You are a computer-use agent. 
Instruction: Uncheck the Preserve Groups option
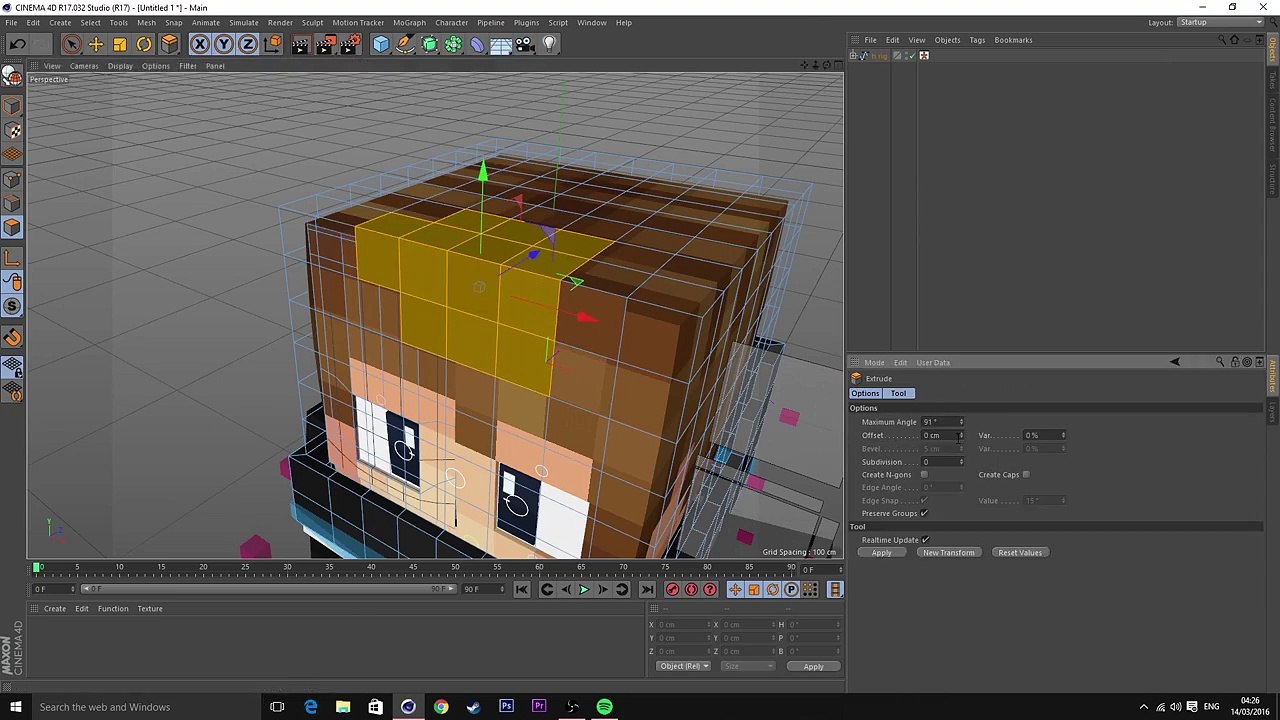924,514
